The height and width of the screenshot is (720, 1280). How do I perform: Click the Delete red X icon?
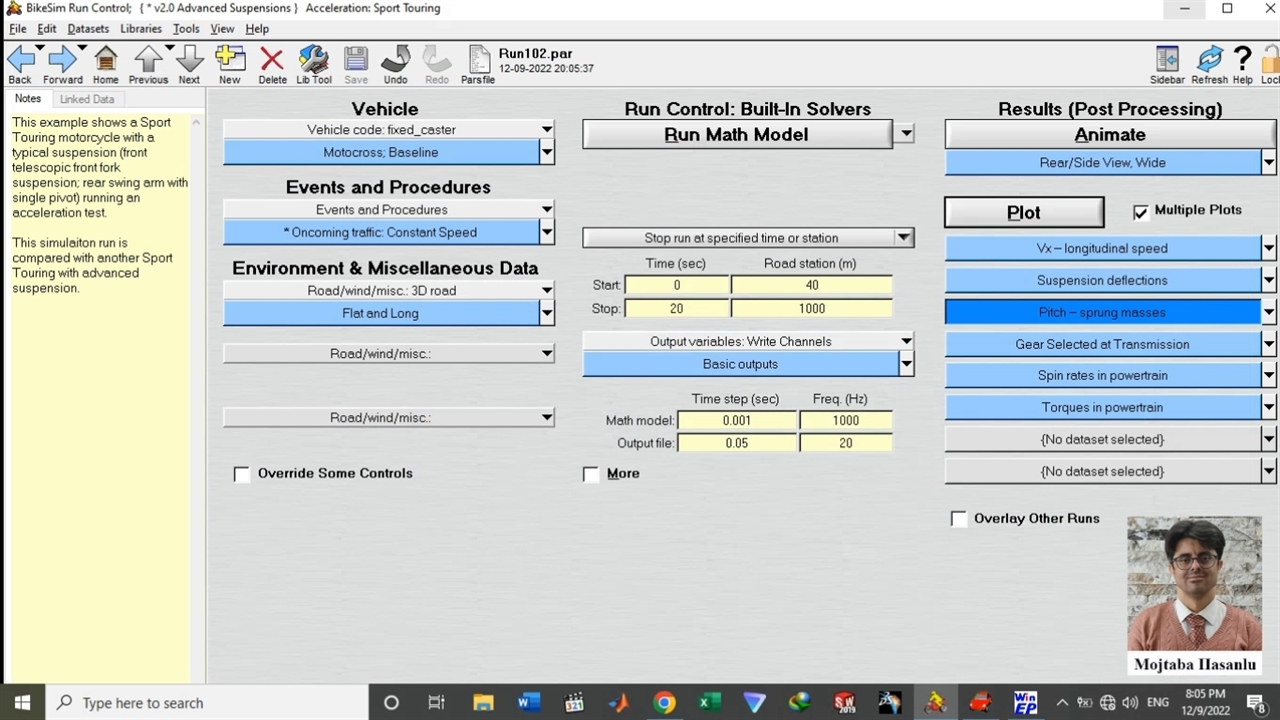(272, 60)
